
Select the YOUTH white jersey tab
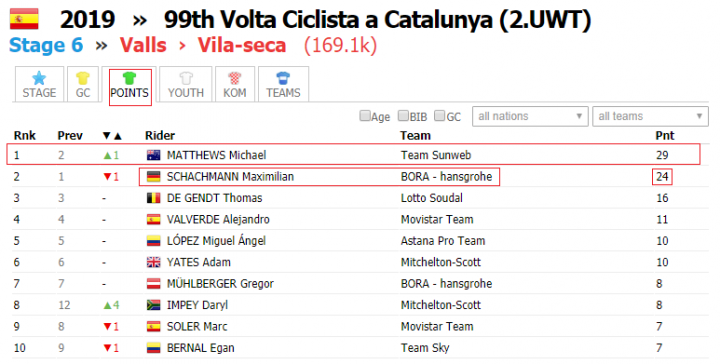pos(186,85)
